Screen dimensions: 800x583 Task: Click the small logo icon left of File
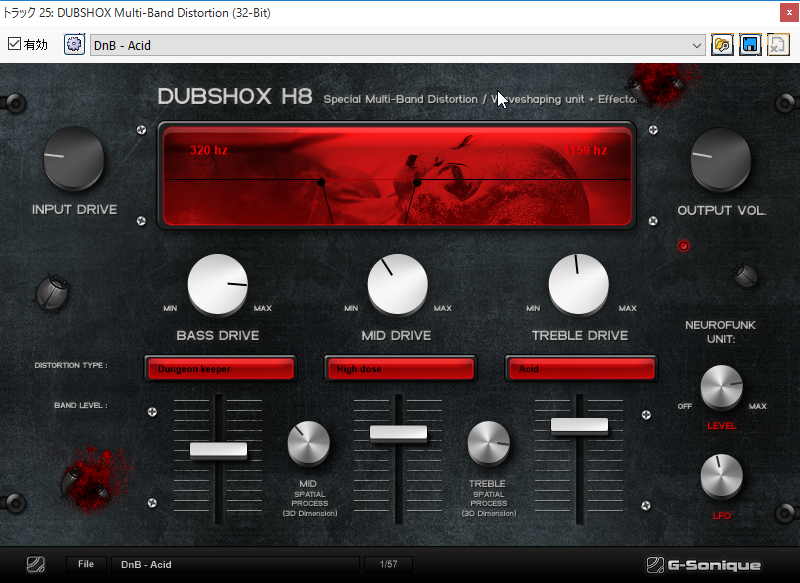click(36, 565)
